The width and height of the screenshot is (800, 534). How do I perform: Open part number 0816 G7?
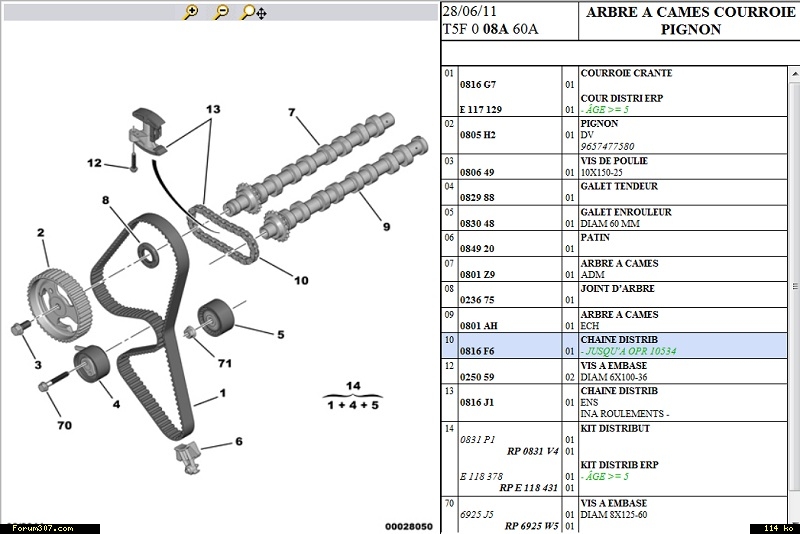[477, 85]
